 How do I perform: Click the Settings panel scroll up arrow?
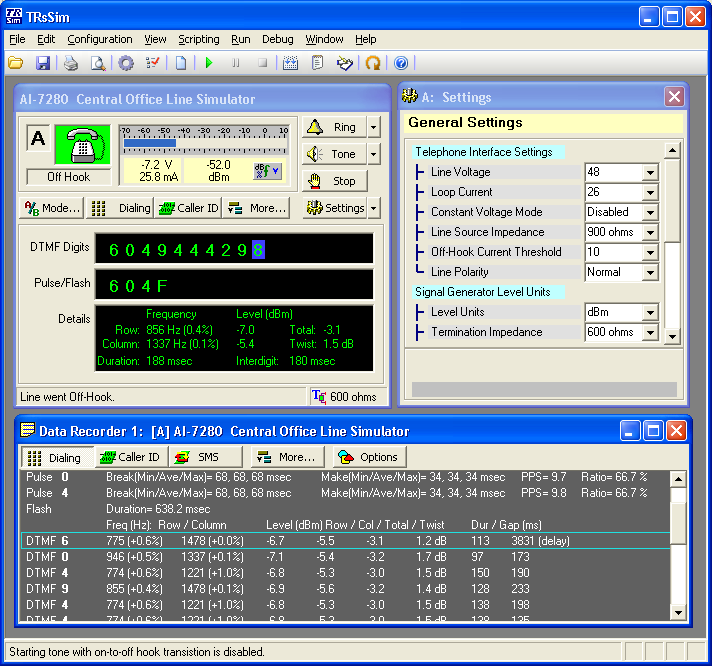[672, 150]
